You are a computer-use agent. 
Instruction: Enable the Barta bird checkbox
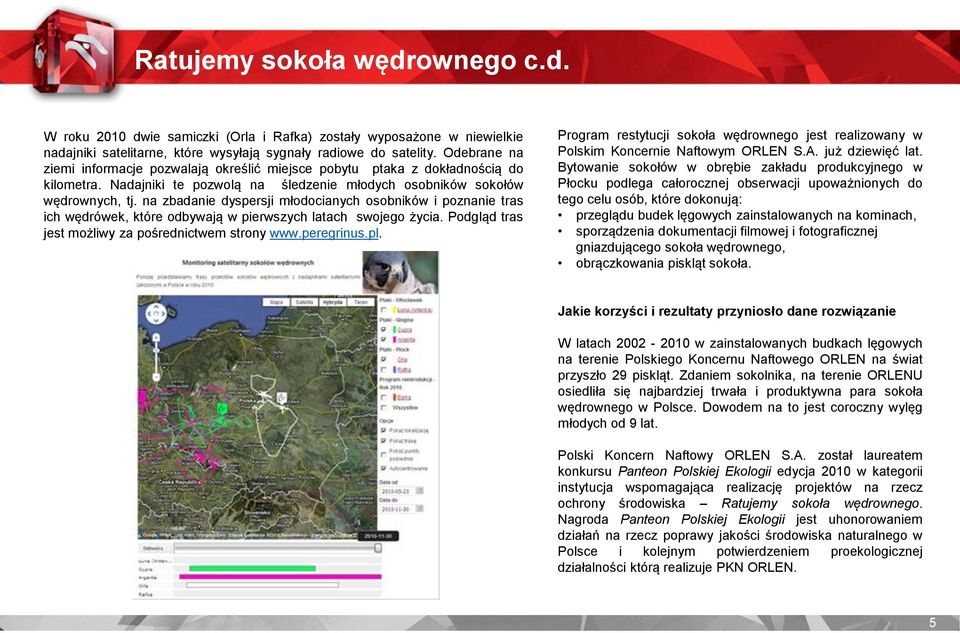(383, 397)
